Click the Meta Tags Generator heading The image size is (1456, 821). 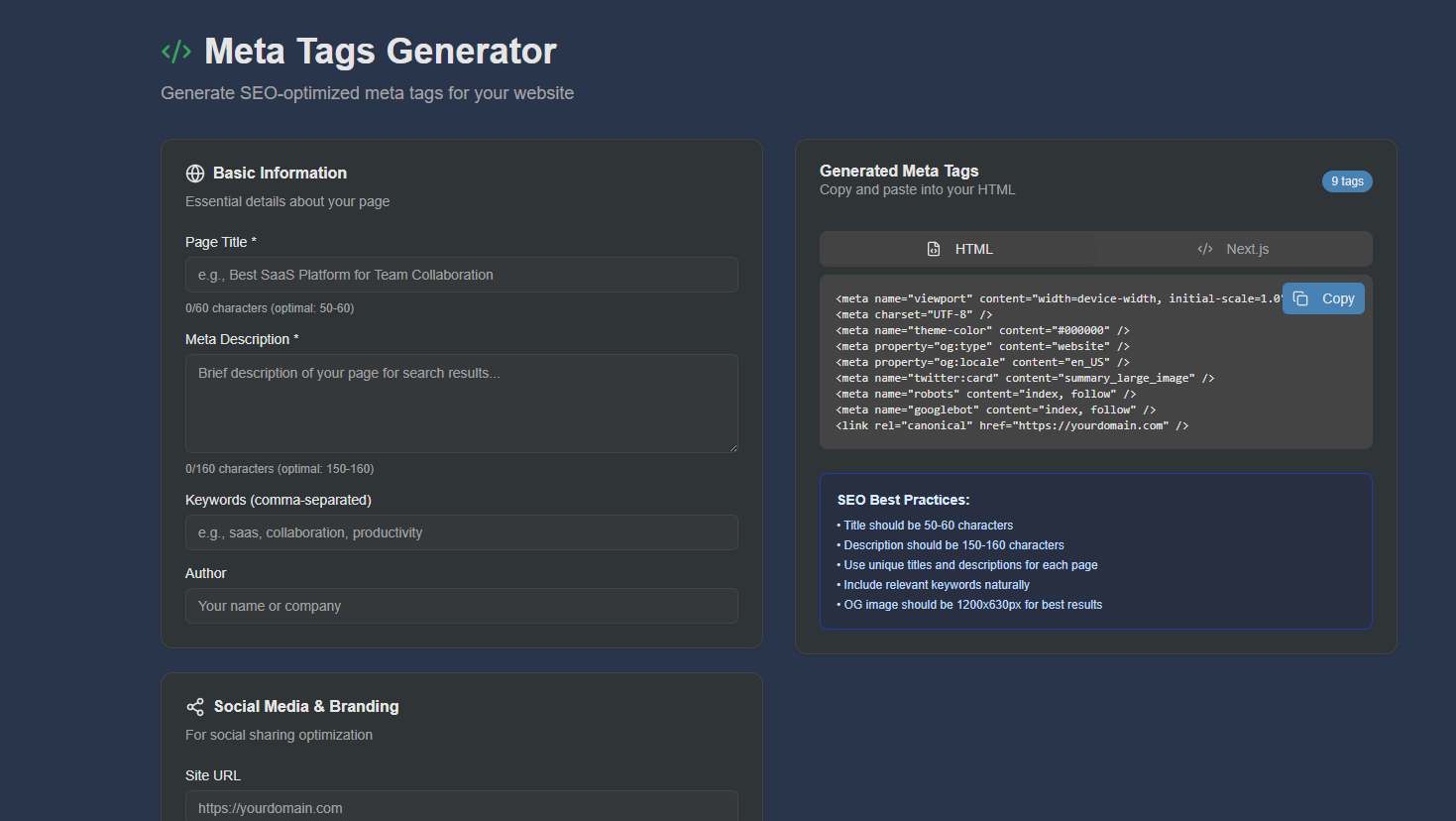pos(381,52)
